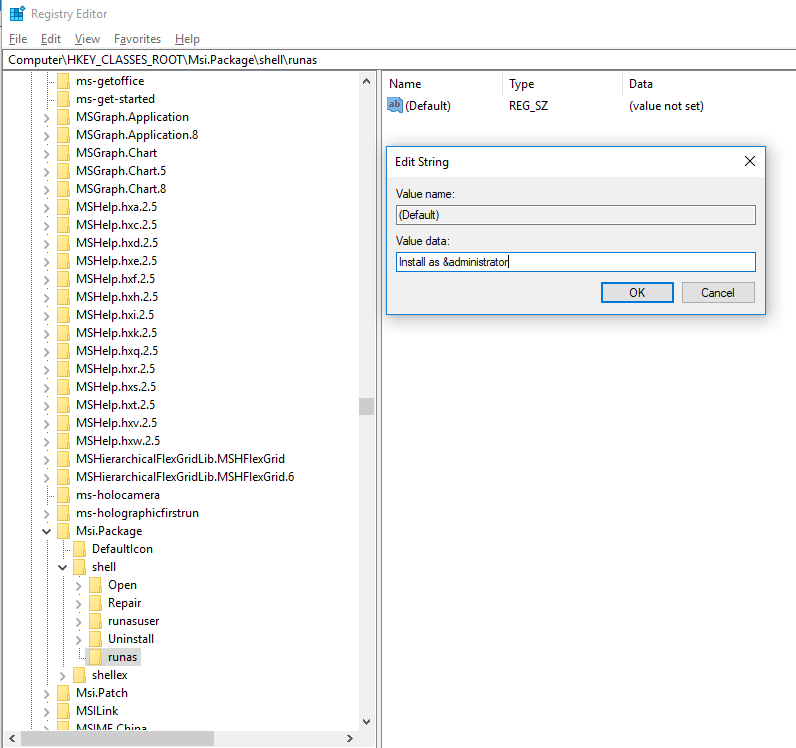Confirm the edit with OK button

pyautogui.click(x=637, y=293)
